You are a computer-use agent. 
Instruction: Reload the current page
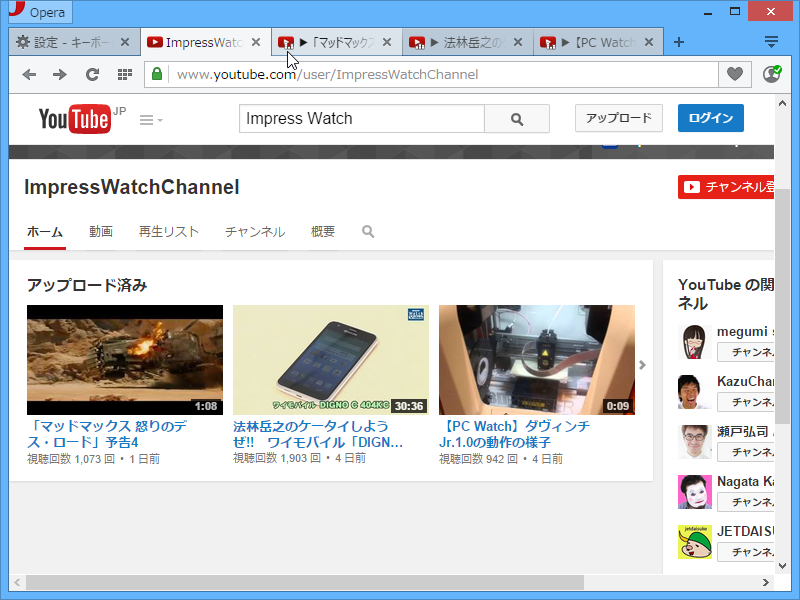pos(92,74)
